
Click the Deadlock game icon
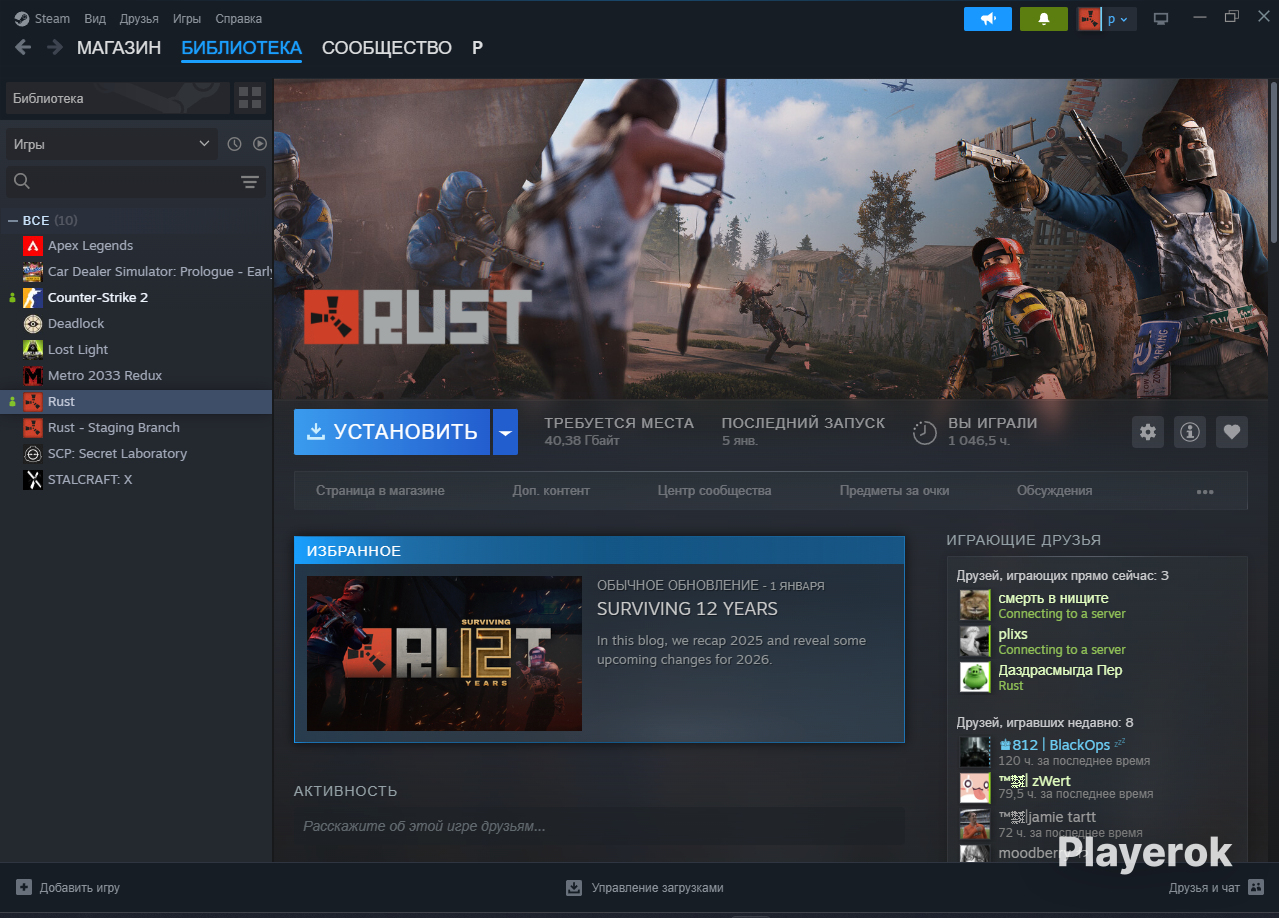click(33, 324)
